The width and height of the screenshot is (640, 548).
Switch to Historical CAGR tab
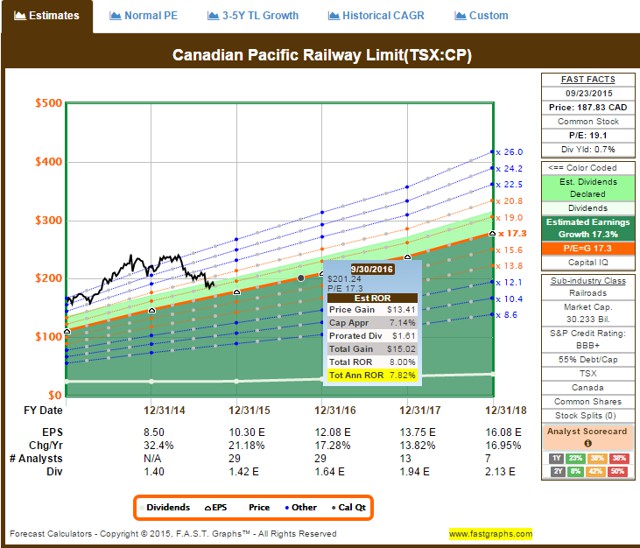(376, 16)
